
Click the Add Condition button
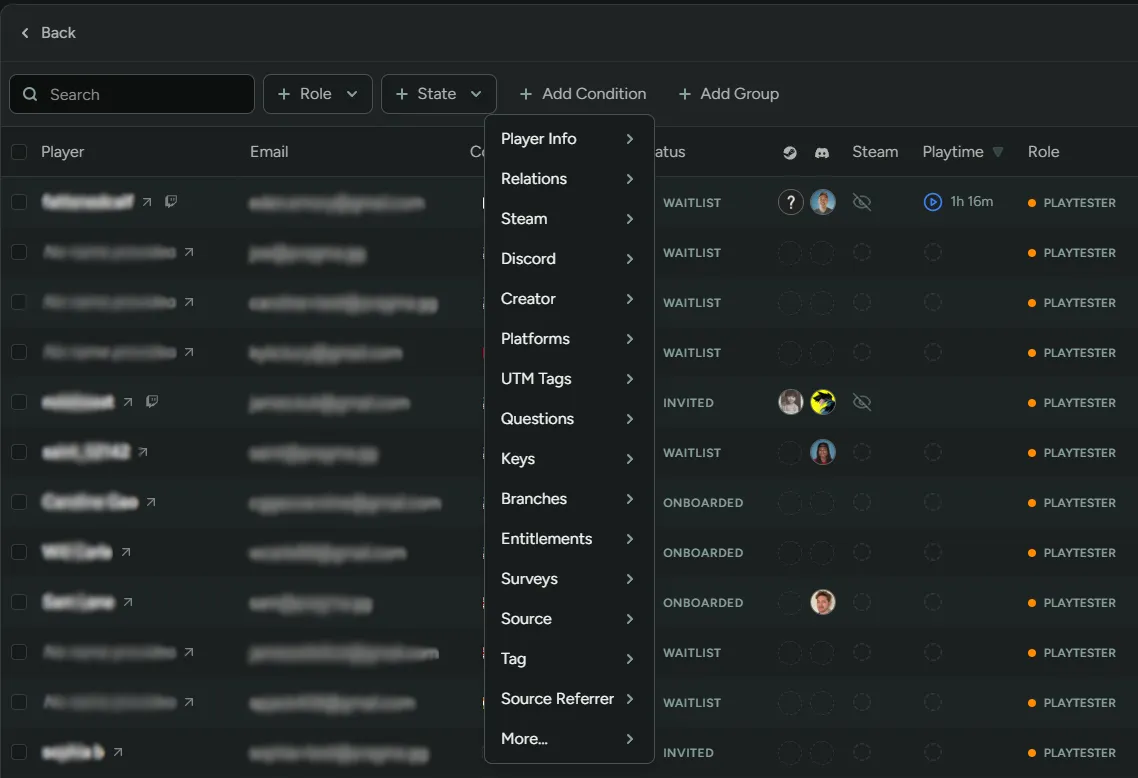pyautogui.click(x=583, y=93)
